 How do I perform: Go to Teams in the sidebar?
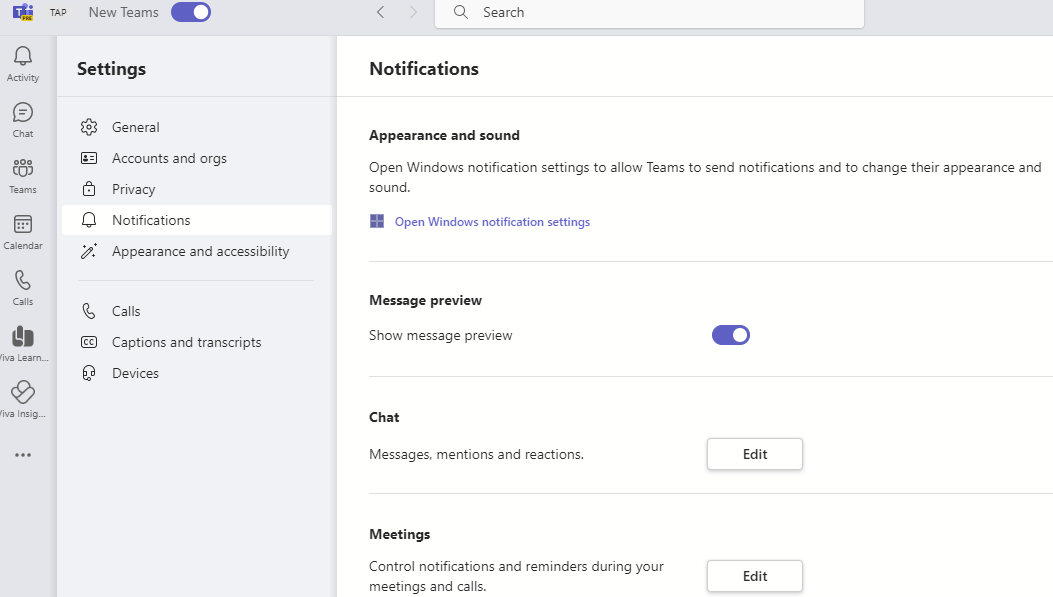click(23, 171)
